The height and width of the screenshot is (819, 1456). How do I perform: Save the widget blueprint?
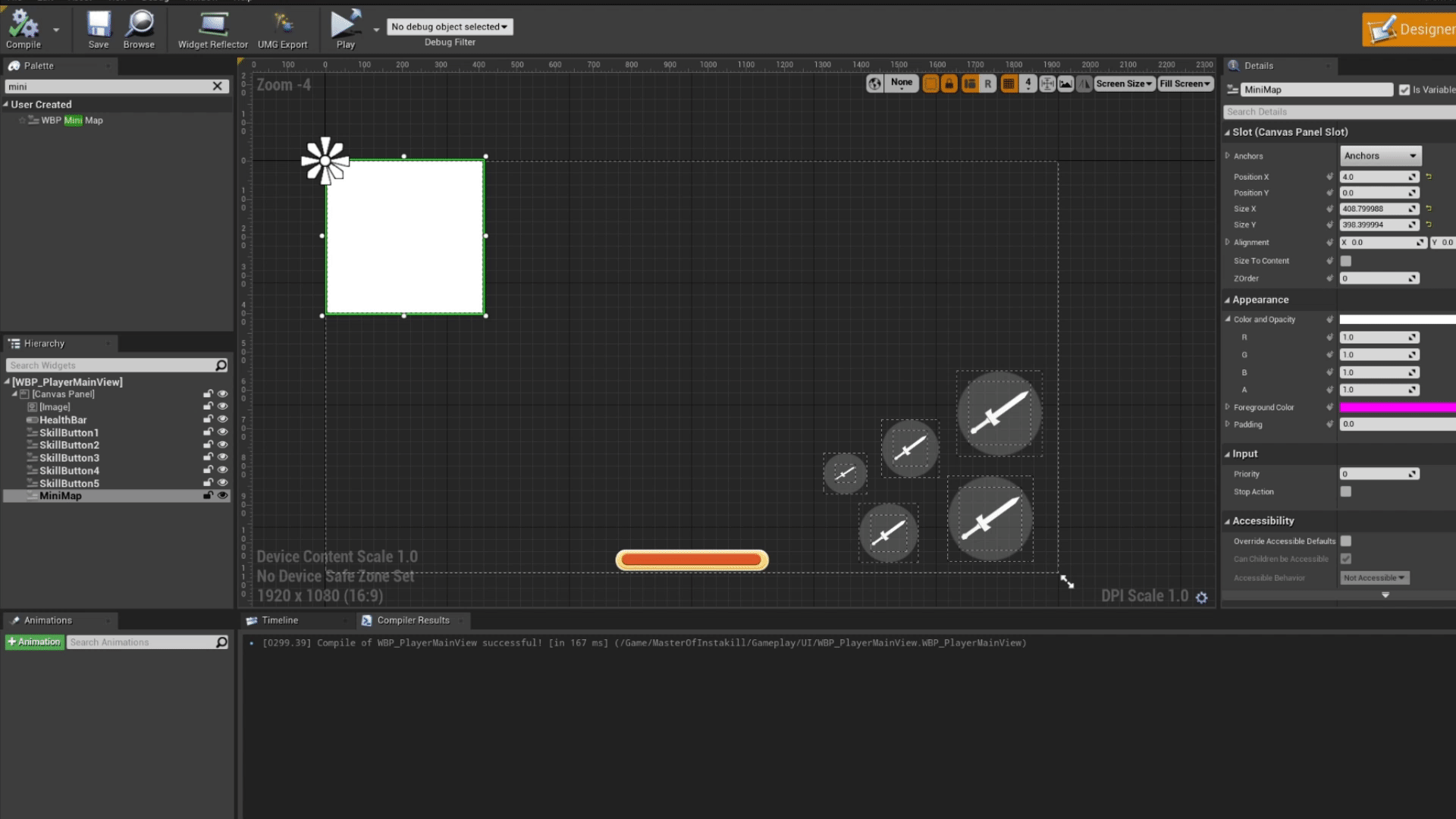[99, 25]
